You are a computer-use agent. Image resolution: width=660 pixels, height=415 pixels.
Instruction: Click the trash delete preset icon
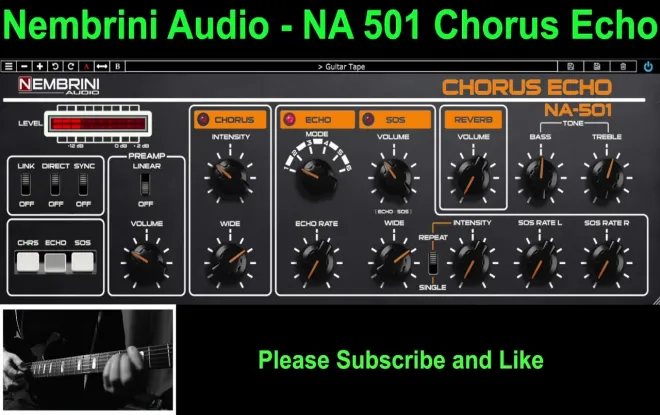pyautogui.click(x=623, y=67)
